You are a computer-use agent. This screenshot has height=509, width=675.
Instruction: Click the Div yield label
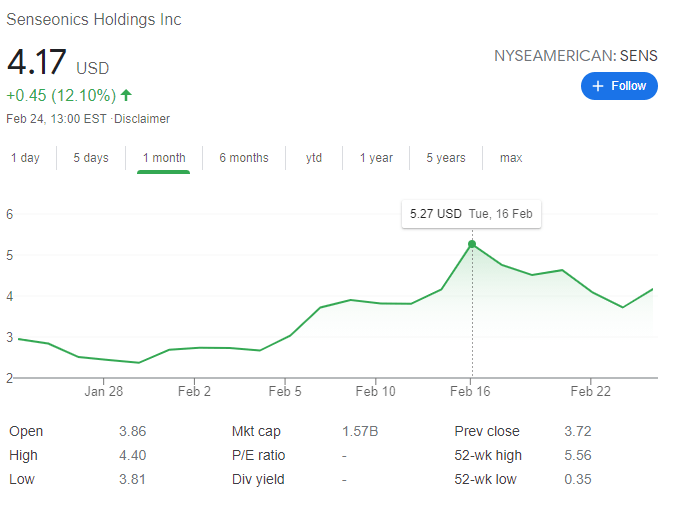click(x=258, y=480)
